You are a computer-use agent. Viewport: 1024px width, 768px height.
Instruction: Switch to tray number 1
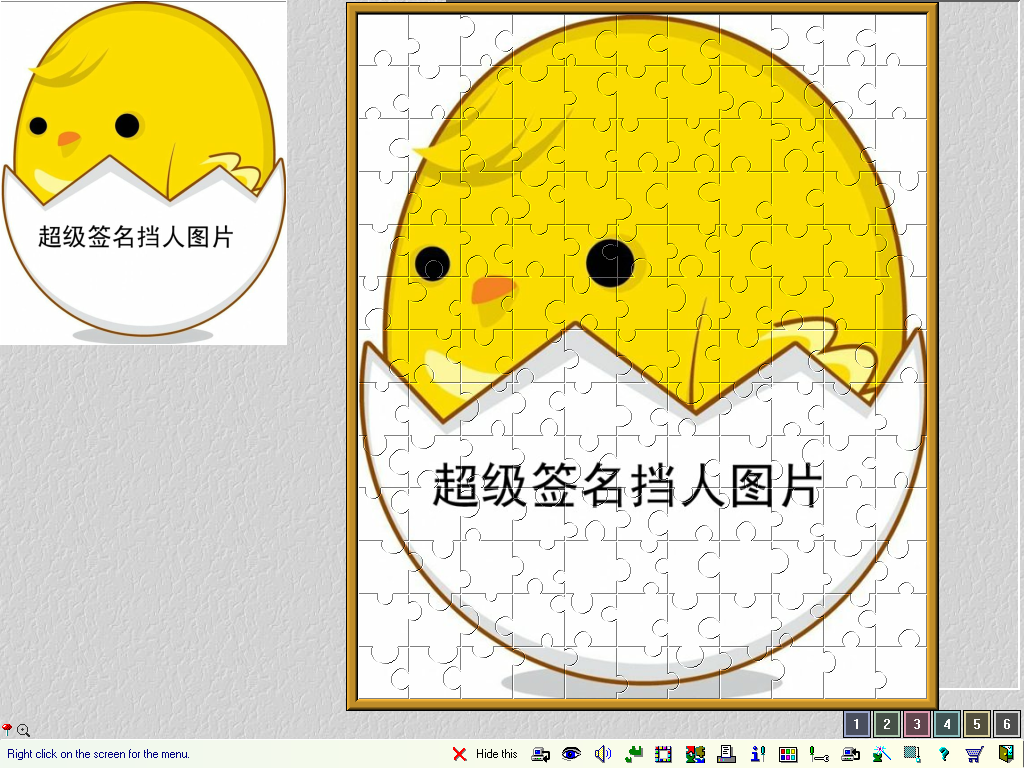(857, 724)
